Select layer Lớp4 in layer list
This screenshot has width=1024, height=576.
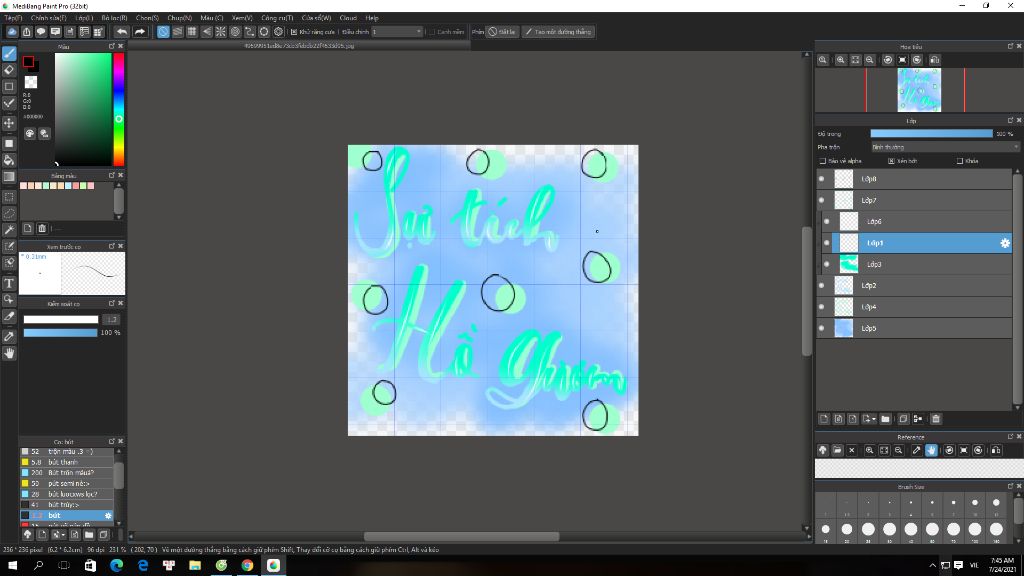[x=914, y=307]
